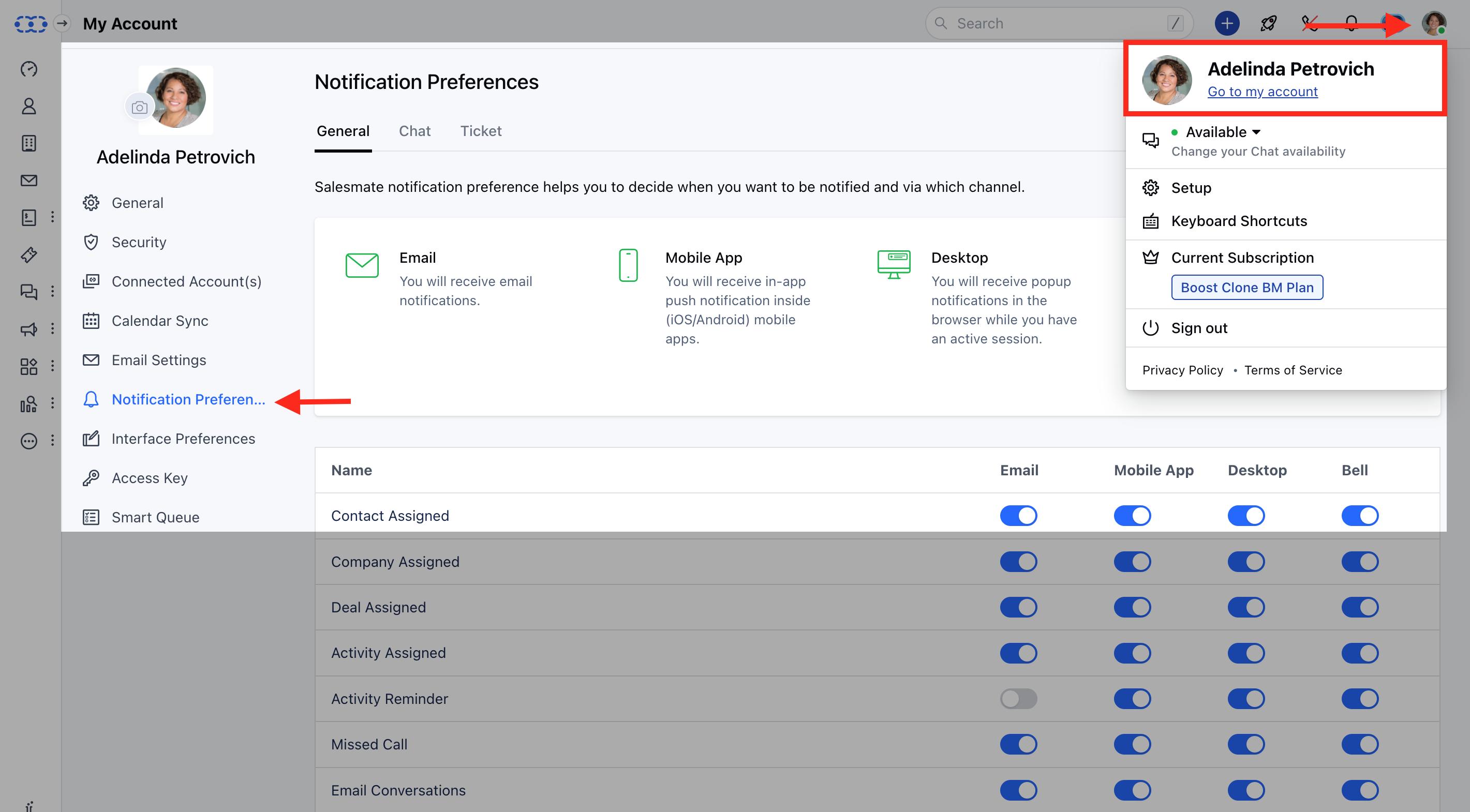Select the Contacts person icon
Screen dimensions: 1470x812
(x=29, y=106)
